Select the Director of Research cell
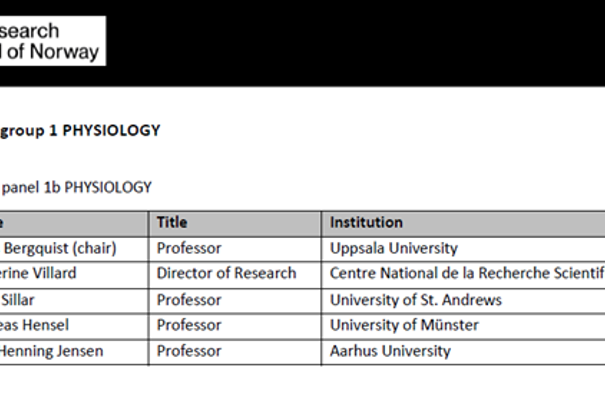Viewport: 605px width, 404px height. (x=234, y=275)
